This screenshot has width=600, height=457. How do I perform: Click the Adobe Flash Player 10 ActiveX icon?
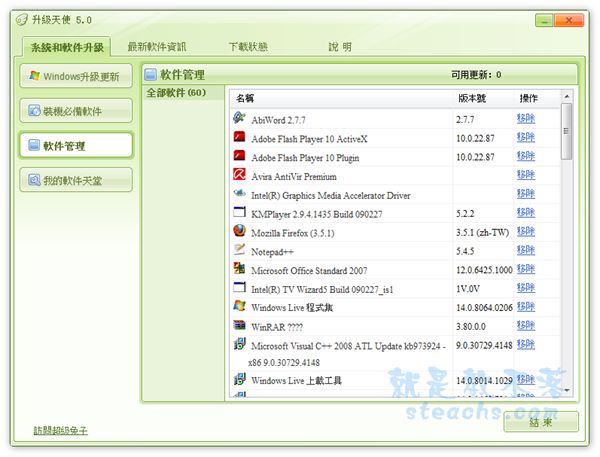tap(240, 137)
